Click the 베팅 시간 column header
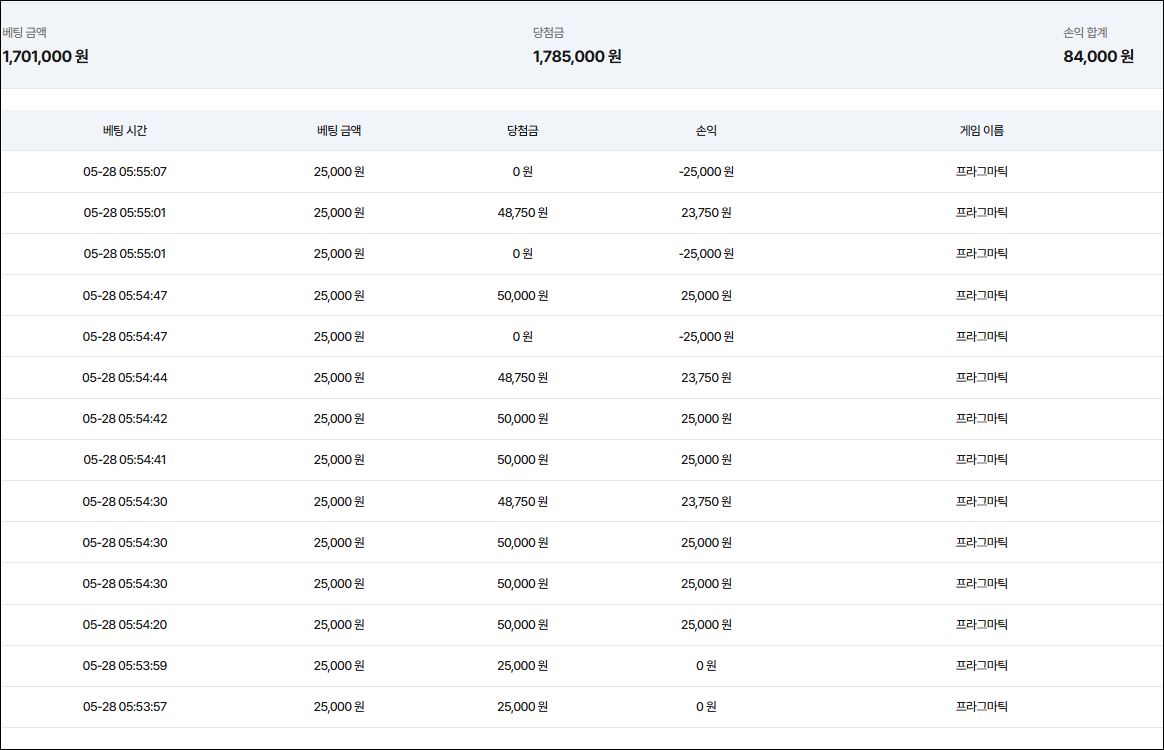Screen dimensions: 1164x750 click(125, 131)
